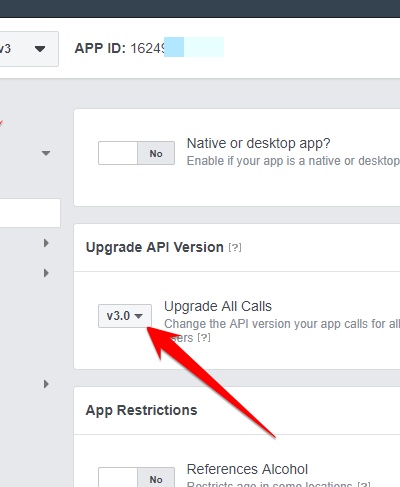Screen dimensions: 400x487
Task: Select the highlighted white sidebar item
Action: click(30, 213)
